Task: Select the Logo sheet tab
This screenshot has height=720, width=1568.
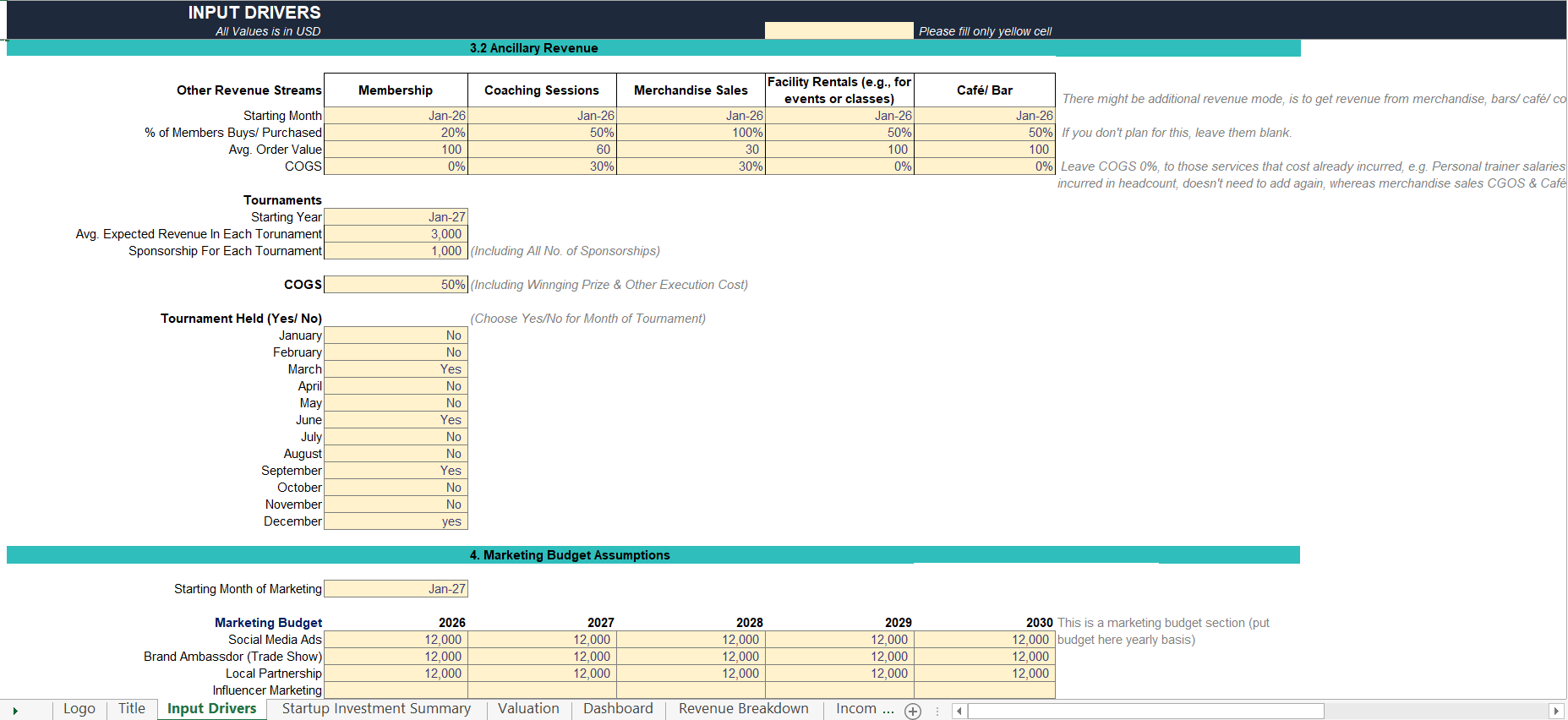Action: [79, 709]
